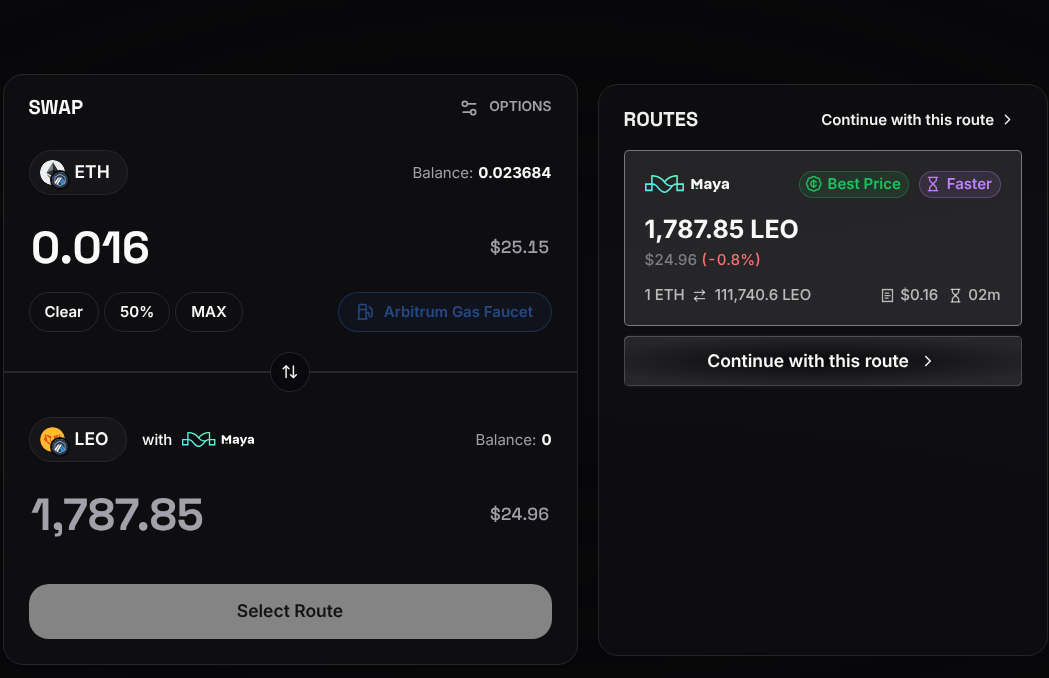This screenshot has width=1049, height=678.
Task: Click the exchange rate arrows icon
Action: coord(699,295)
